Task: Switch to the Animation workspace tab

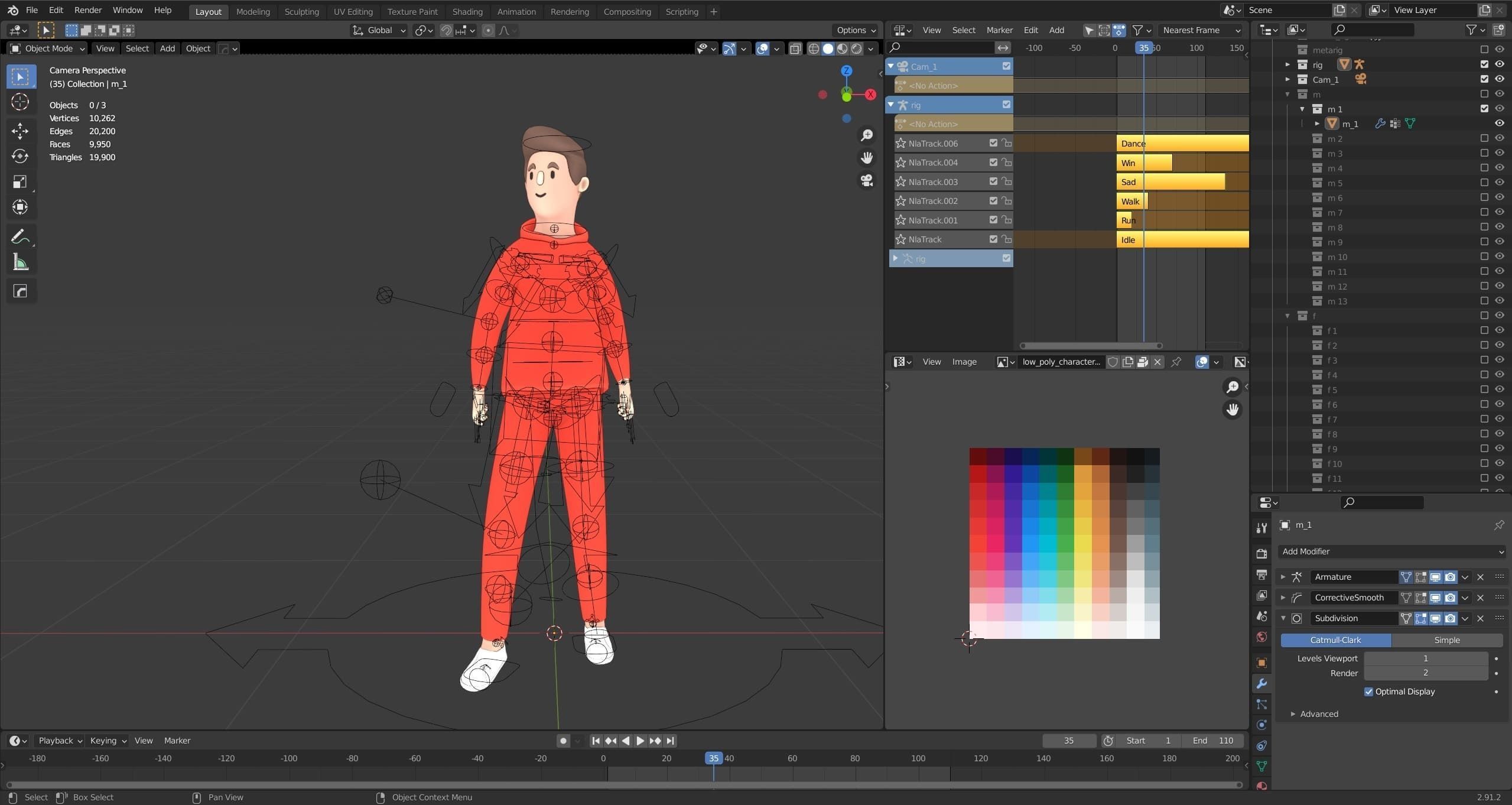Action: pos(516,11)
